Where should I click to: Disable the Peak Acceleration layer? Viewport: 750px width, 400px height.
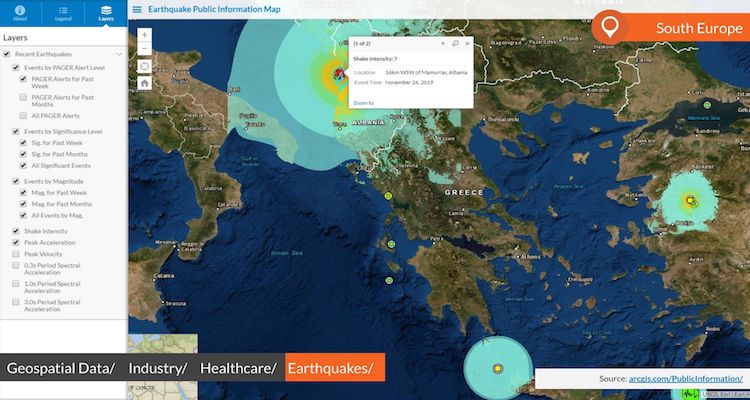[x=16, y=243]
